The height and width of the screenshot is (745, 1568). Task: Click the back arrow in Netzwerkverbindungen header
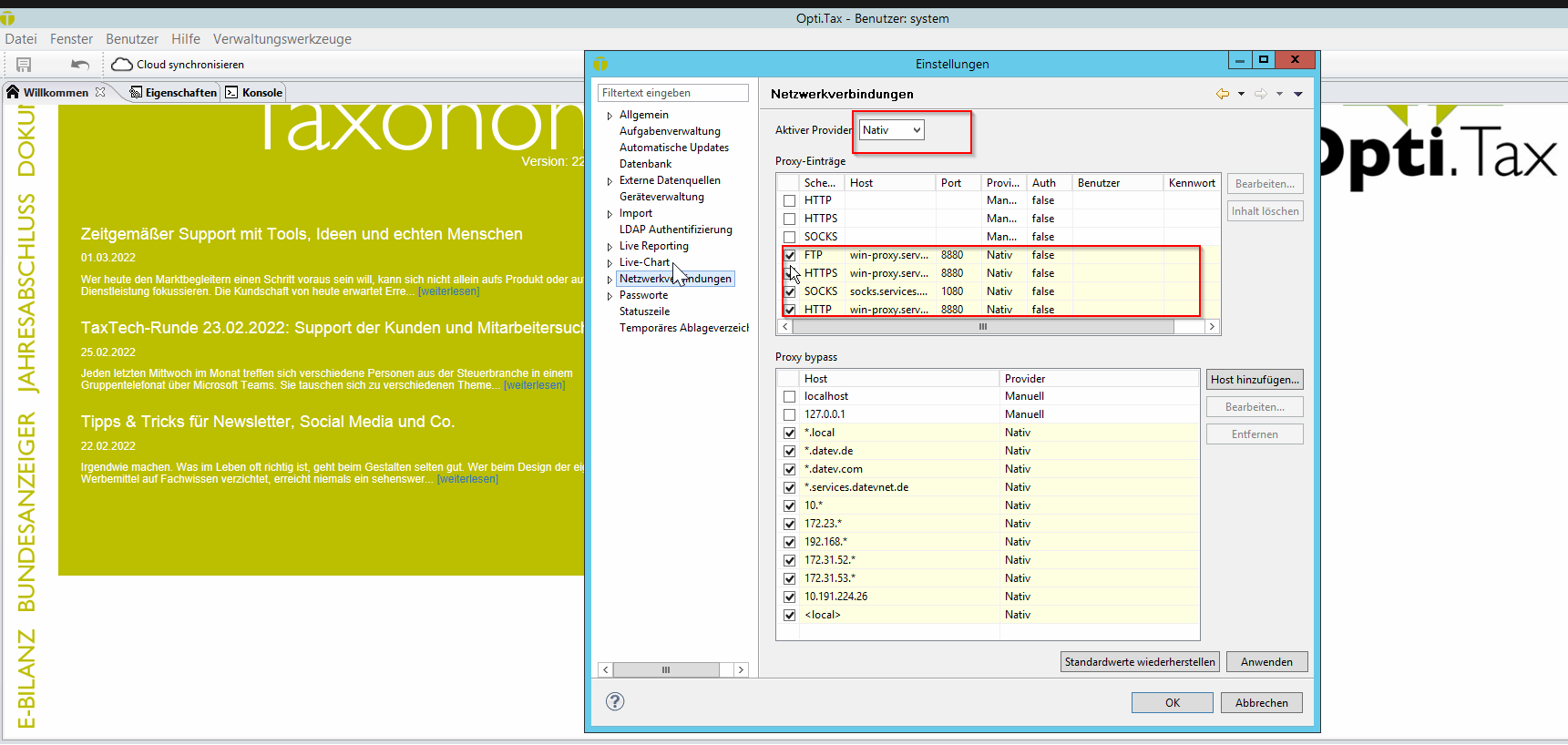[1223, 94]
